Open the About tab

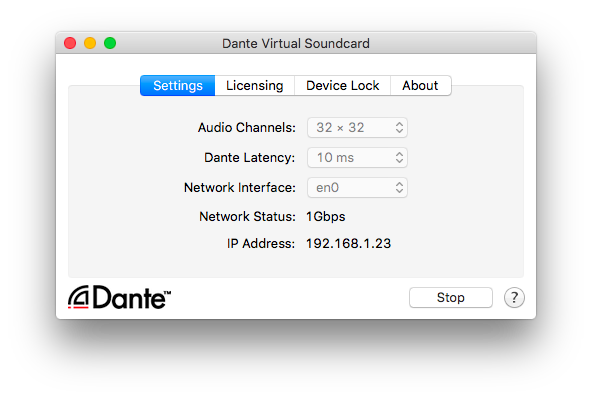[x=421, y=86]
